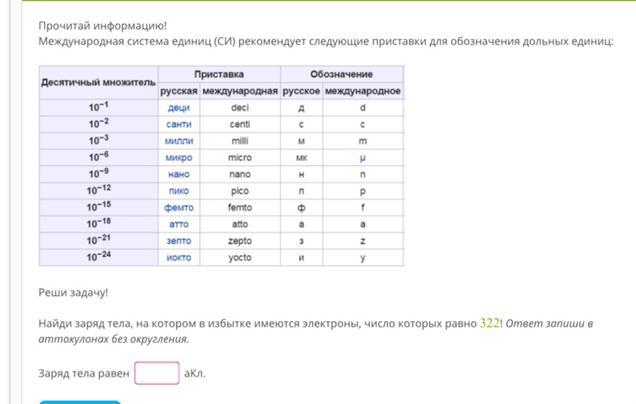Select the 'zepto' table cell
Image resolution: width=636 pixels, height=404 pixels.
click(240, 241)
